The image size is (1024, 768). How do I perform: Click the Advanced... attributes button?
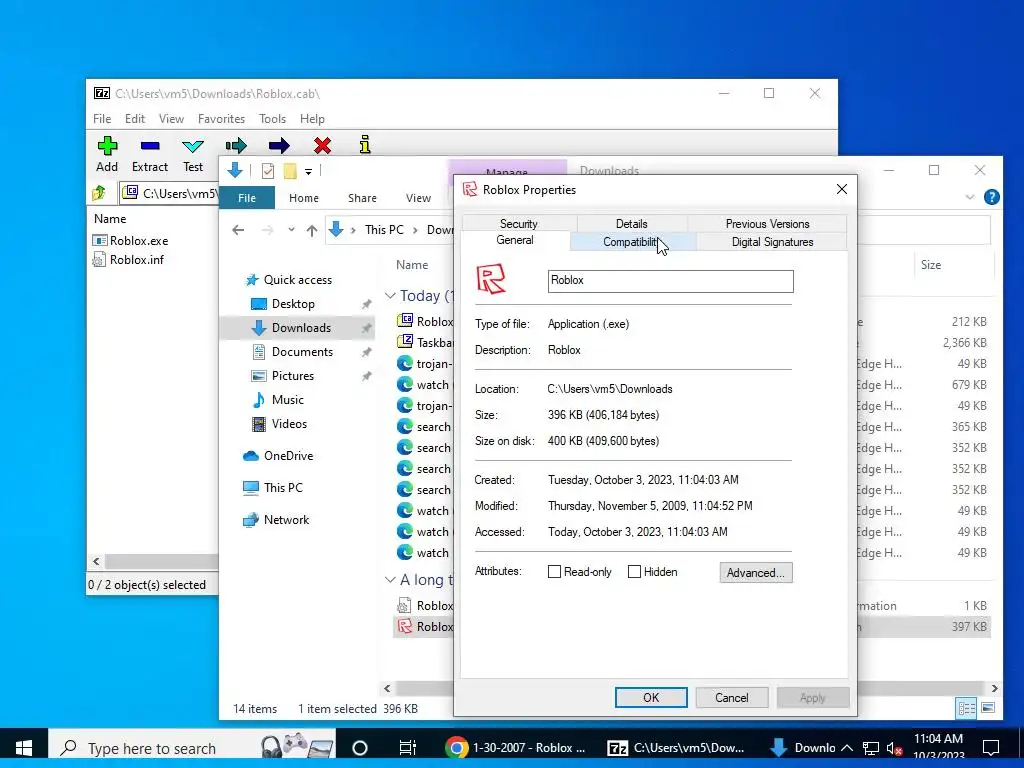point(756,572)
